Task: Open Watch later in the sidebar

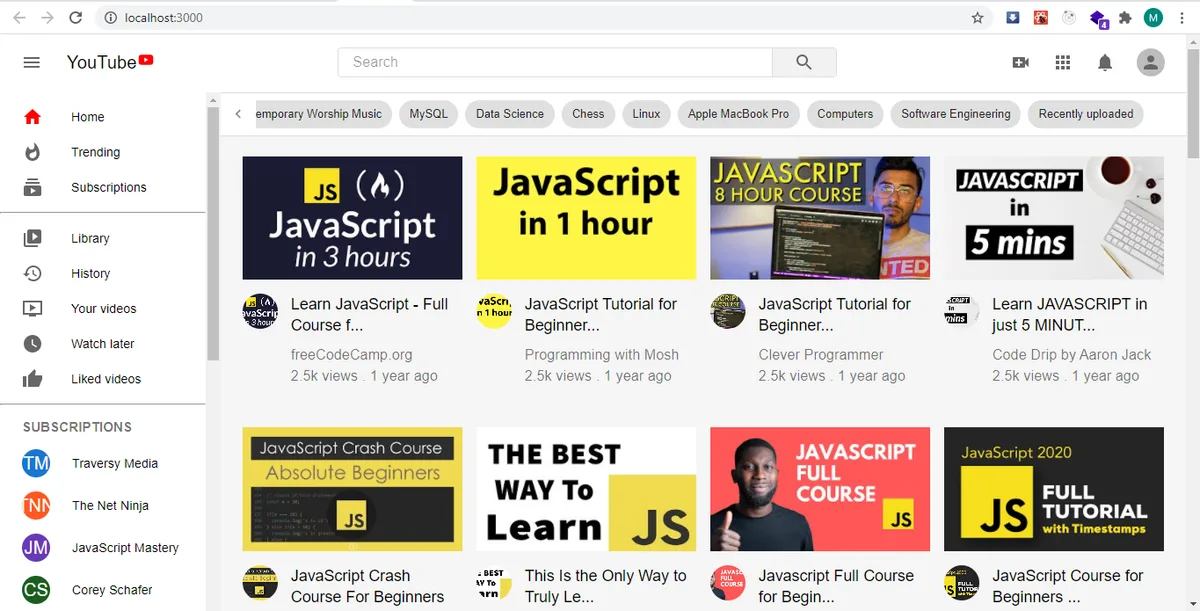Action: coord(103,343)
